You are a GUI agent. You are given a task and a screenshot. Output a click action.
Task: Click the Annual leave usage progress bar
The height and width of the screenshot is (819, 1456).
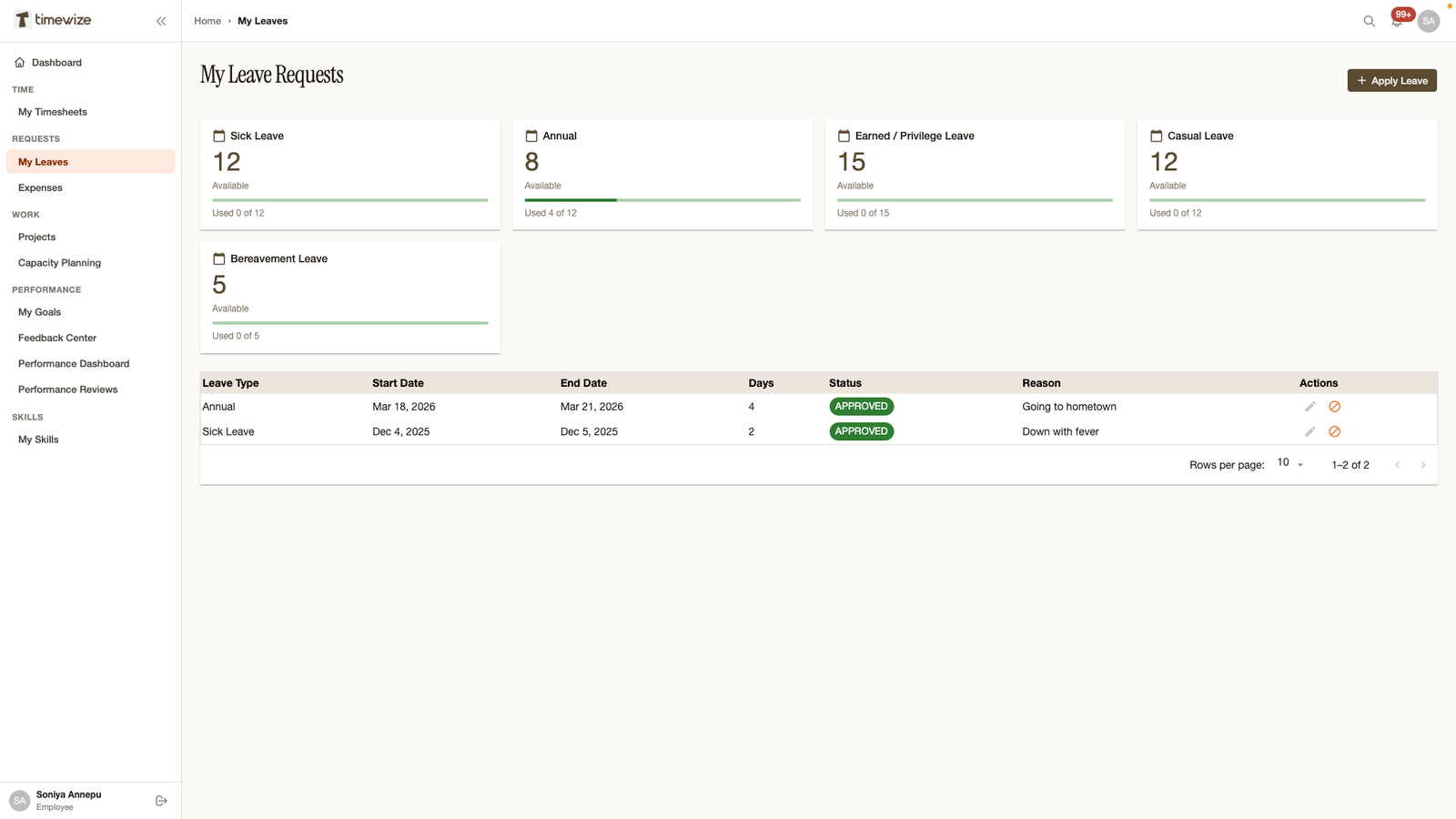click(662, 200)
